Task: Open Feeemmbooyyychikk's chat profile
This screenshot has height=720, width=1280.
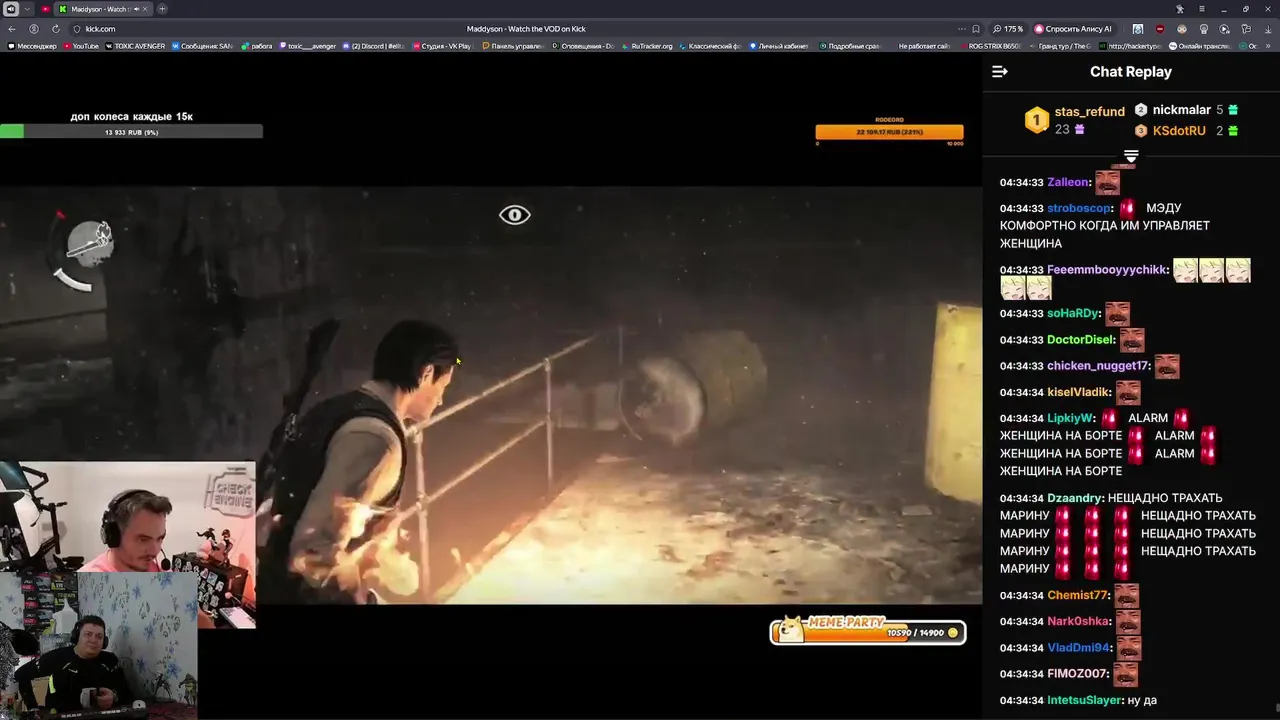Action: click(x=1106, y=270)
